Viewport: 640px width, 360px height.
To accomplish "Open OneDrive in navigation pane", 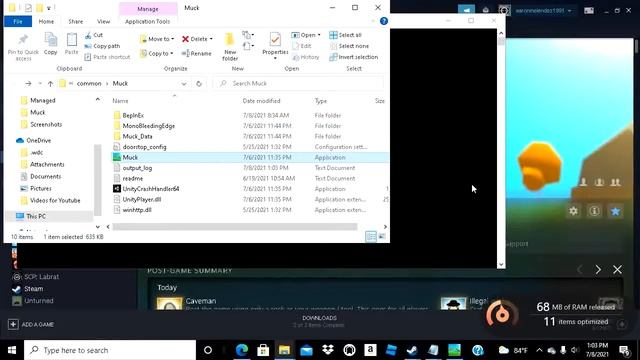I will (x=38, y=140).
